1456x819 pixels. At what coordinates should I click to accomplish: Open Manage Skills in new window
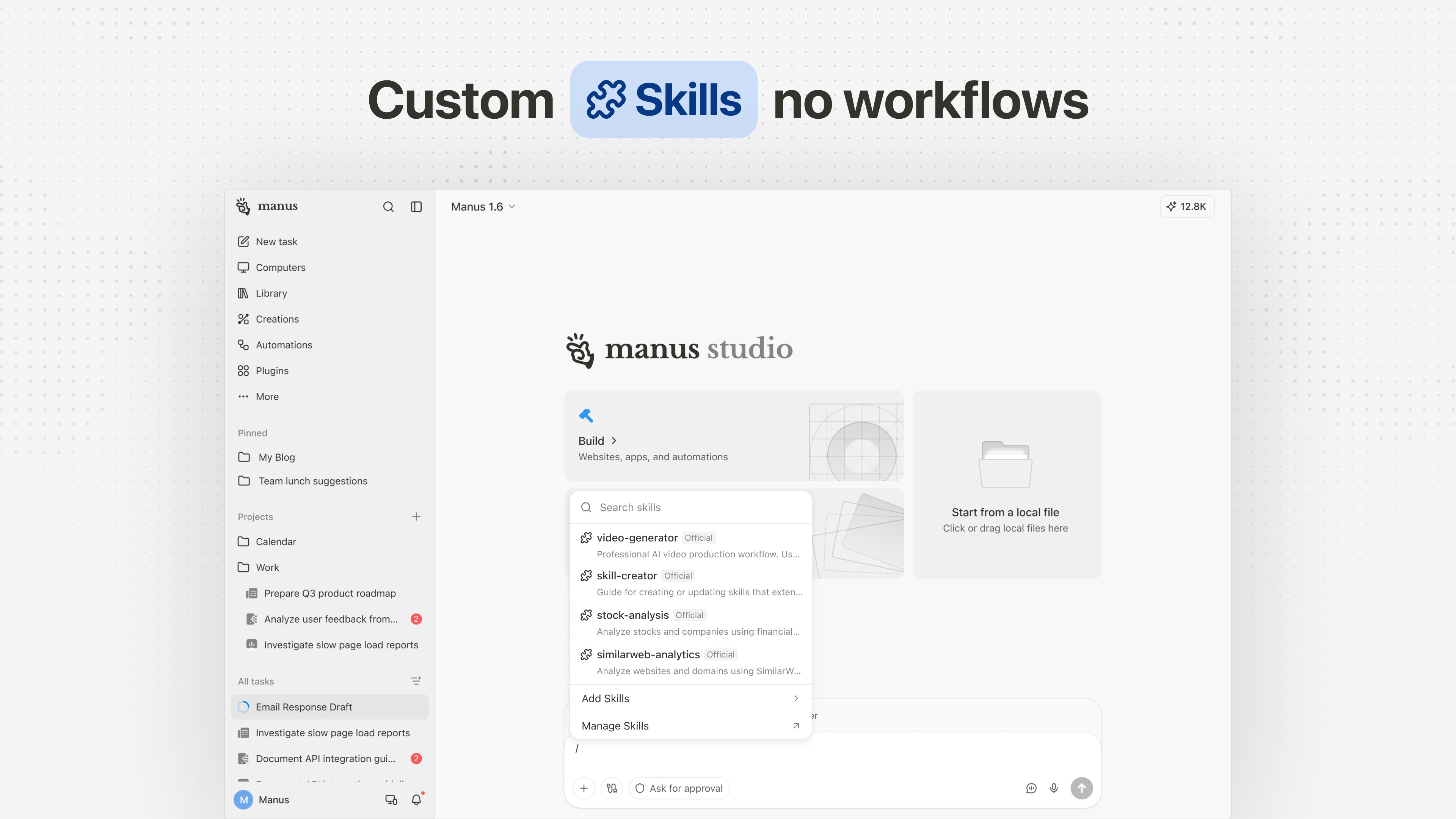690,726
